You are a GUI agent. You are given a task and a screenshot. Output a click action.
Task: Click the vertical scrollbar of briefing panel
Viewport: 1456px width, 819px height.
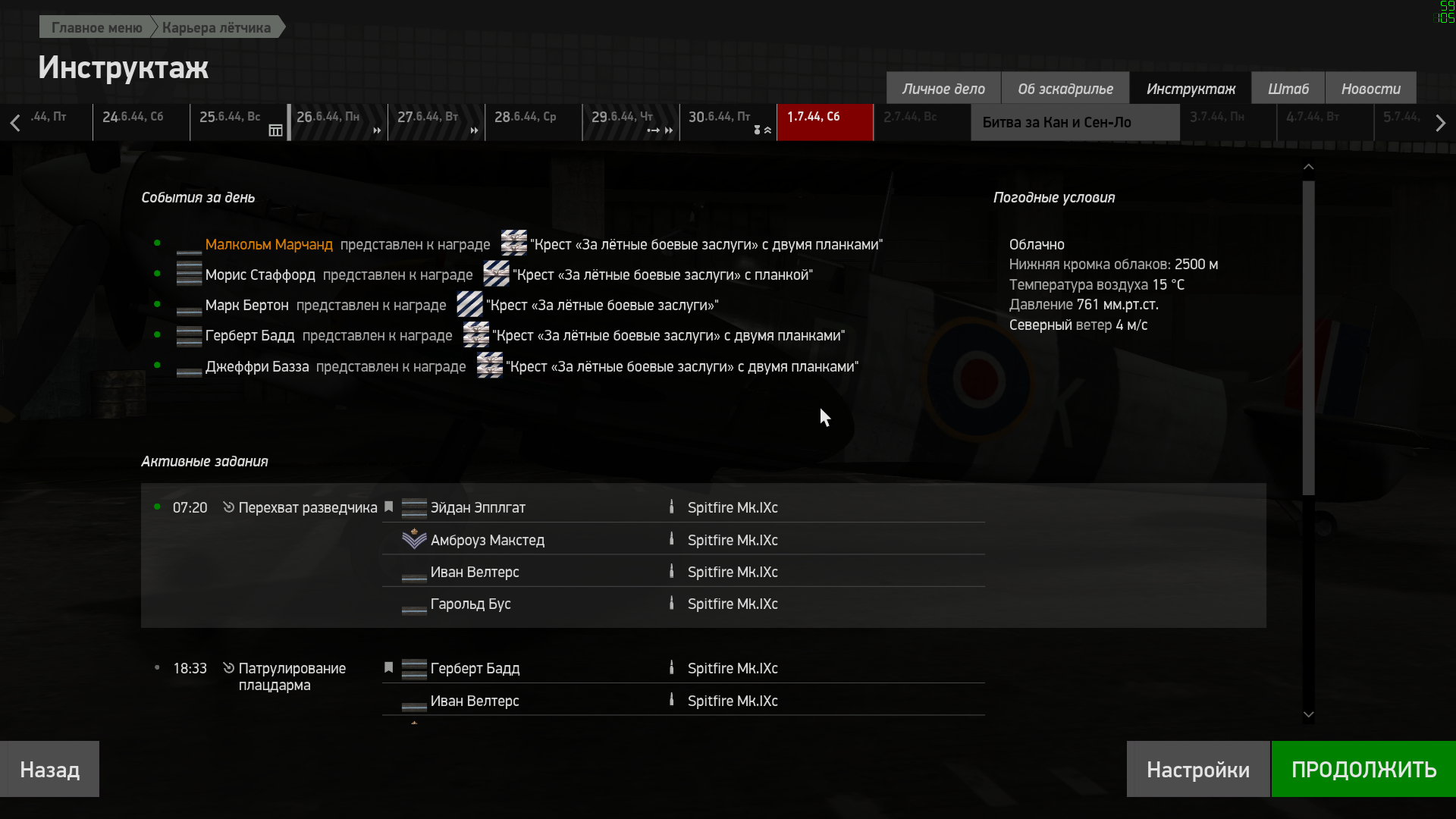coord(1308,338)
